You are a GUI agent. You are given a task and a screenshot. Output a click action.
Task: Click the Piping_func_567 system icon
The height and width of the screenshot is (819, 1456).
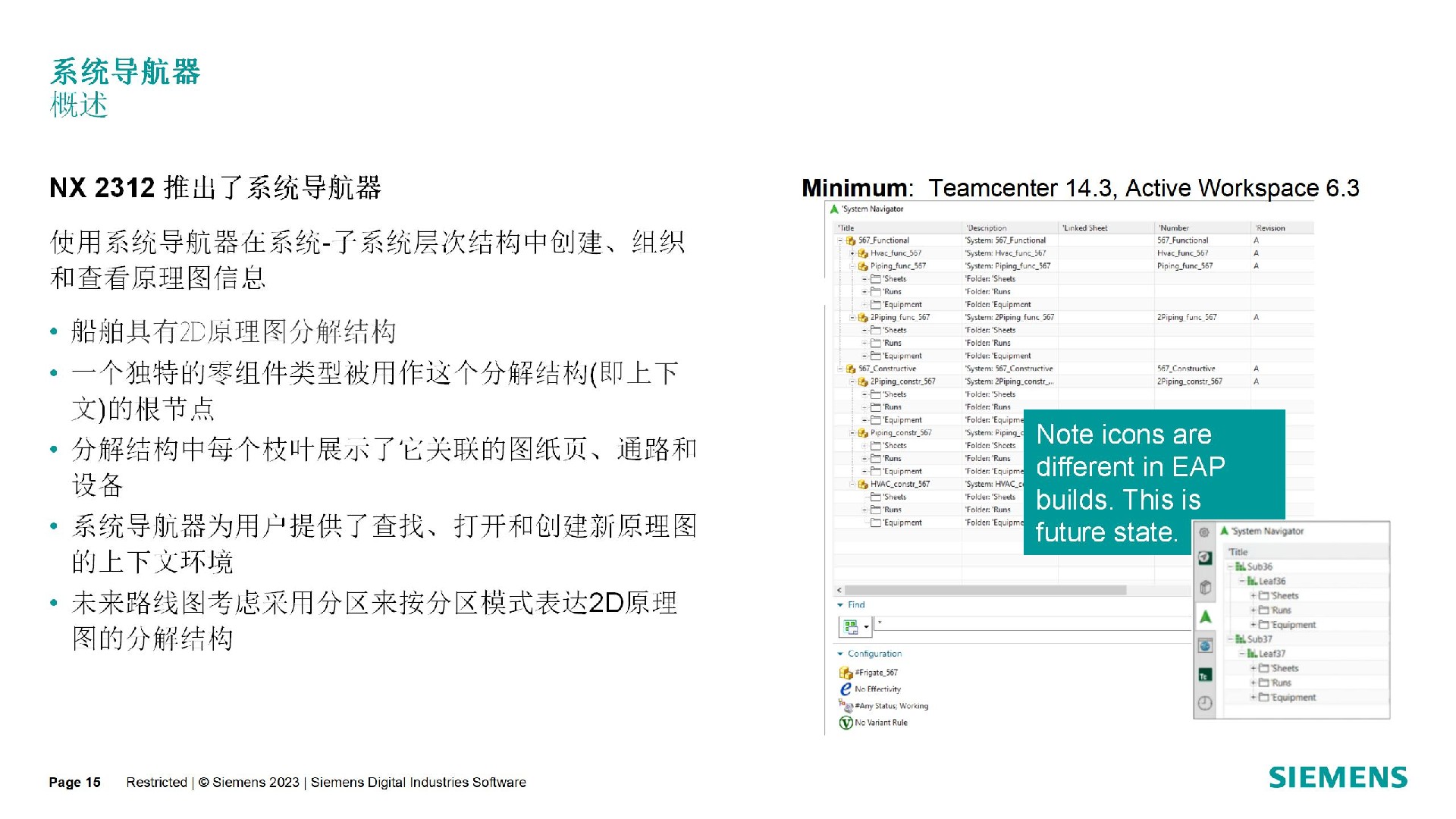863,267
